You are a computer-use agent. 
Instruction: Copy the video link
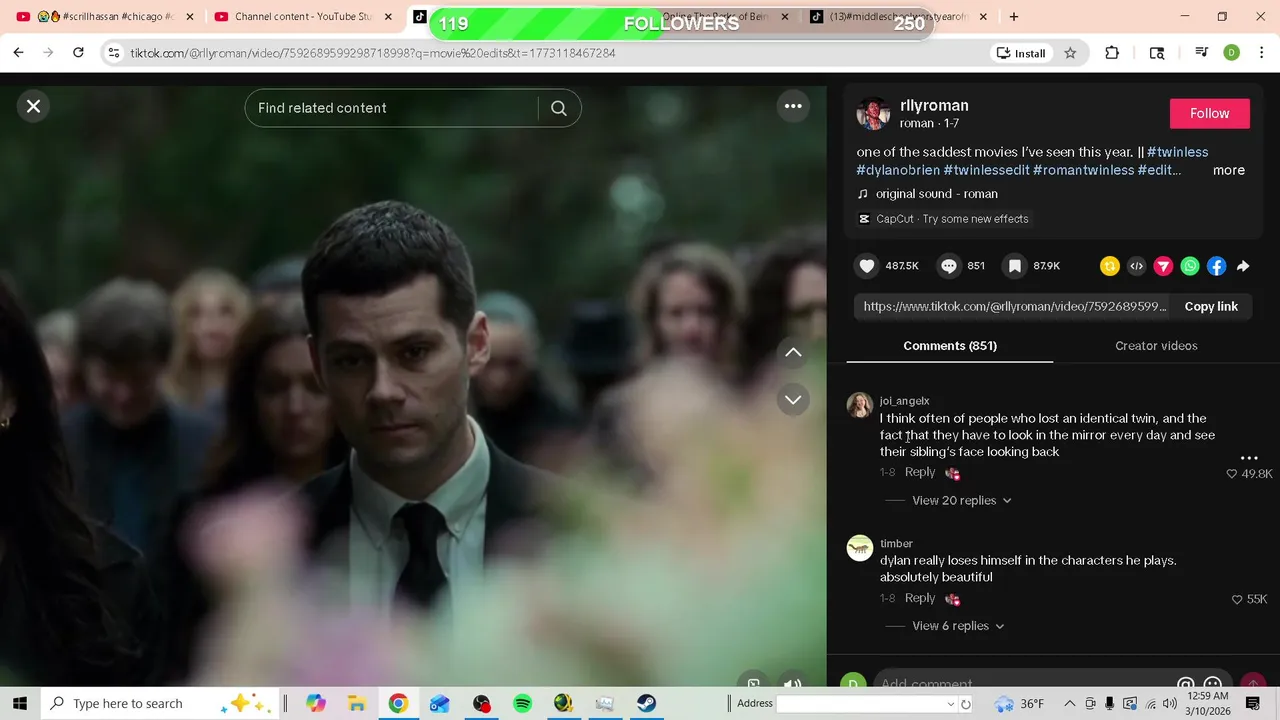tap(1211, 306)
